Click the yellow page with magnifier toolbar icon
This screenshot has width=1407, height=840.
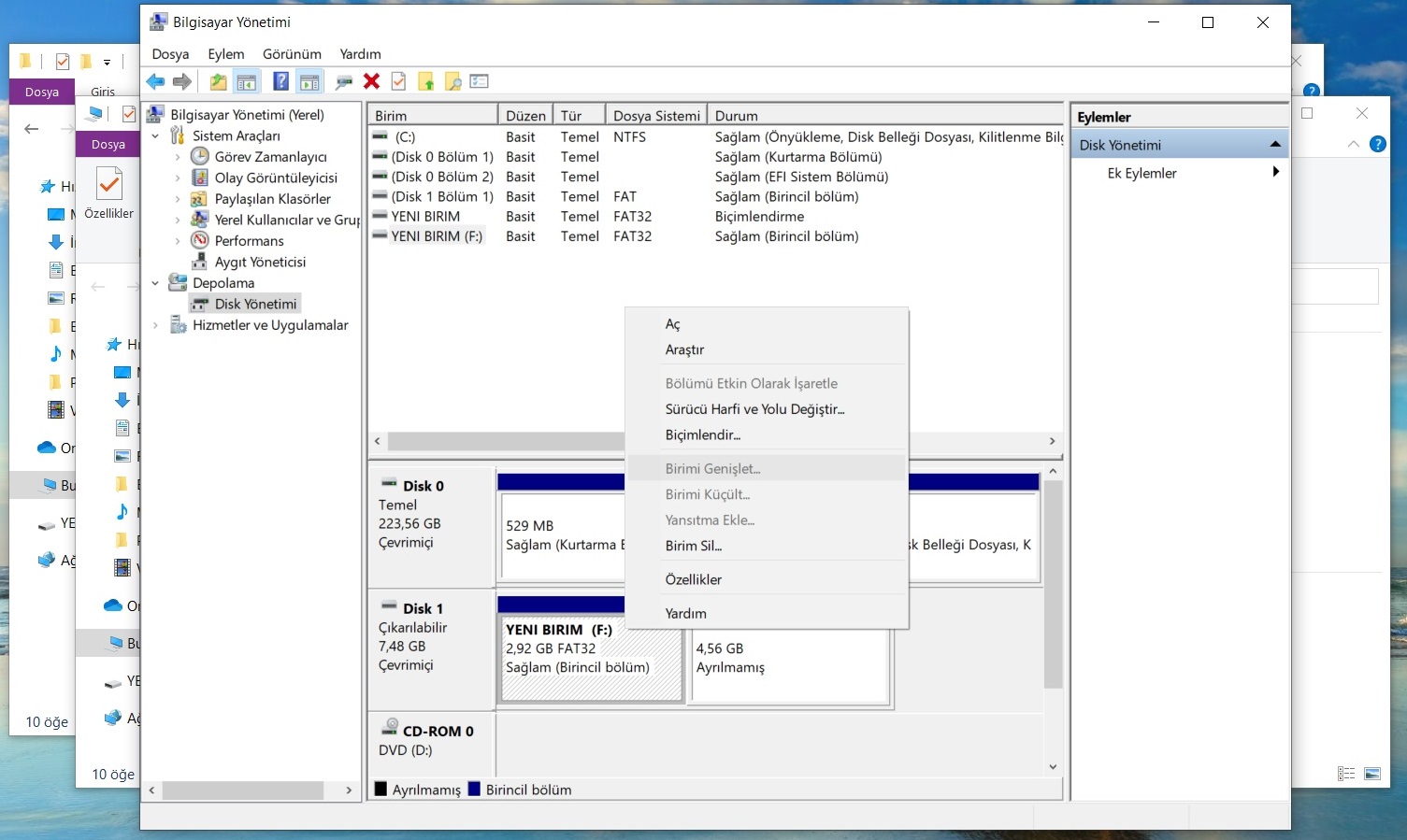coord(453,82)
